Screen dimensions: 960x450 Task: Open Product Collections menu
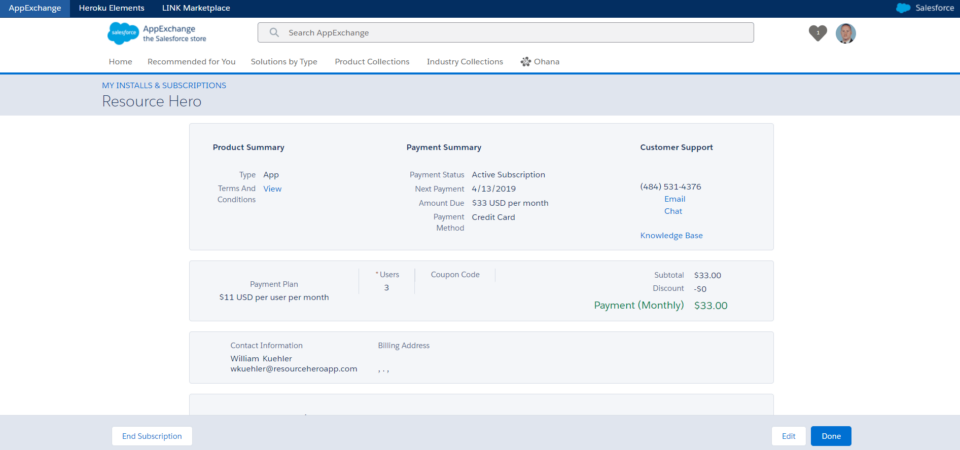pos(372,62)
